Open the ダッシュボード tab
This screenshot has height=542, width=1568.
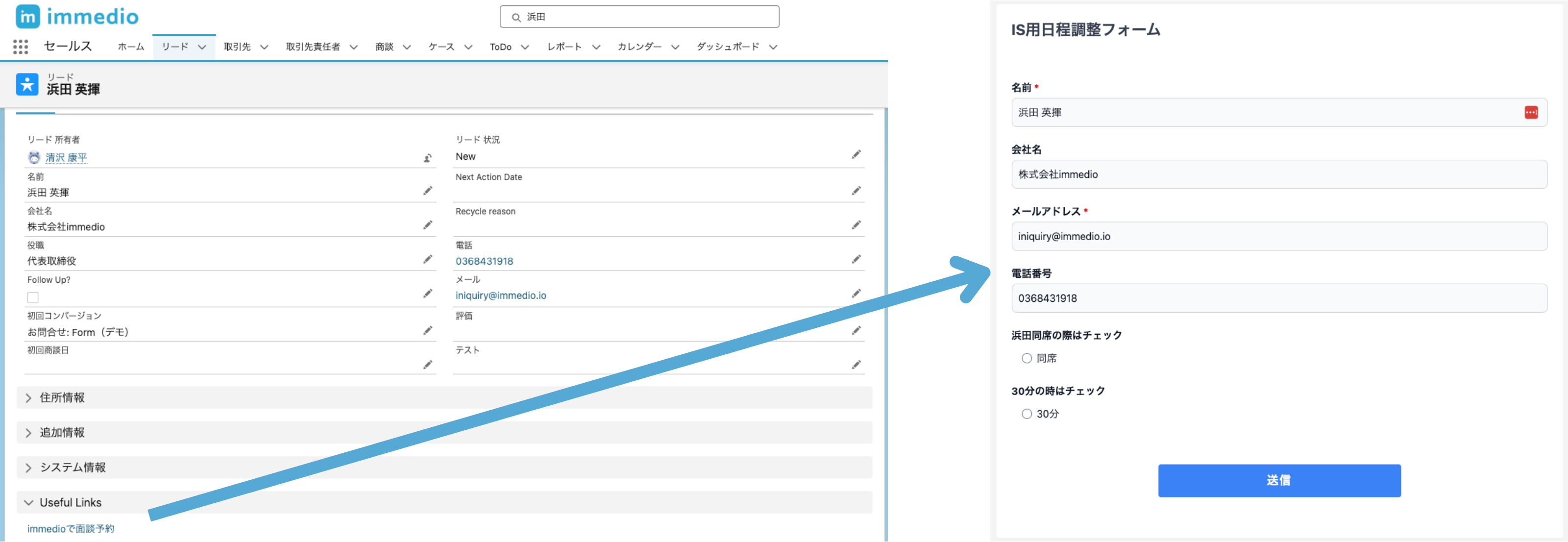coord(727,47)
